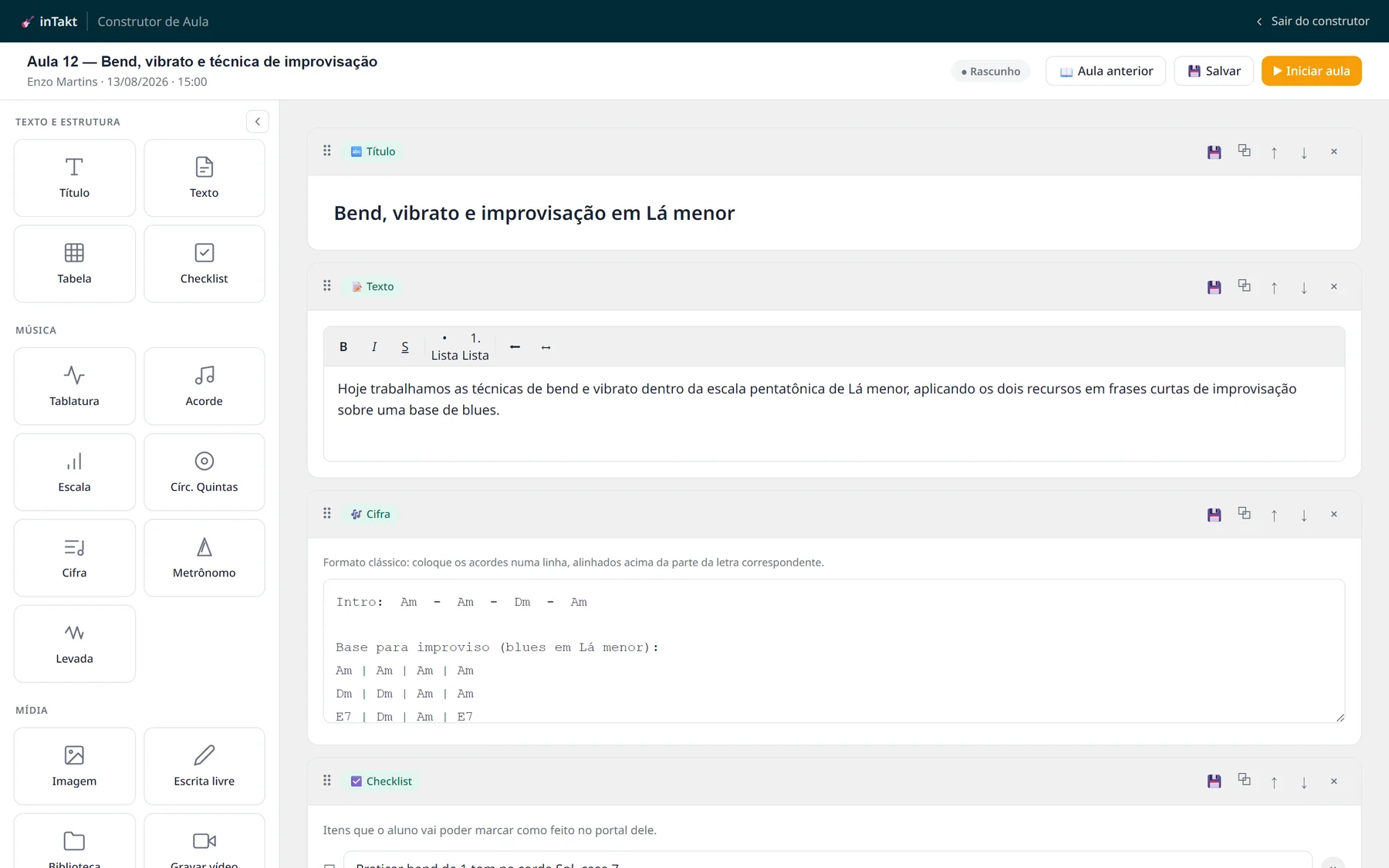1389x868 pixels.
Task: Move the Texto block up
Action: click(x=1274, y=287)
